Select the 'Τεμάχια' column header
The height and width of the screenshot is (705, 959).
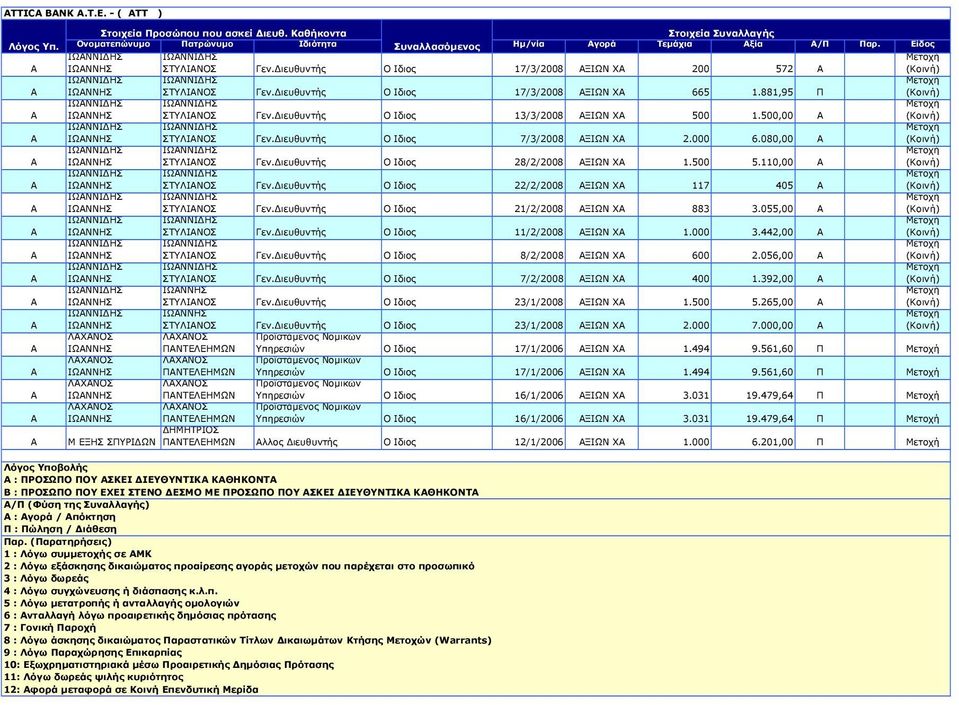[675, 45]
